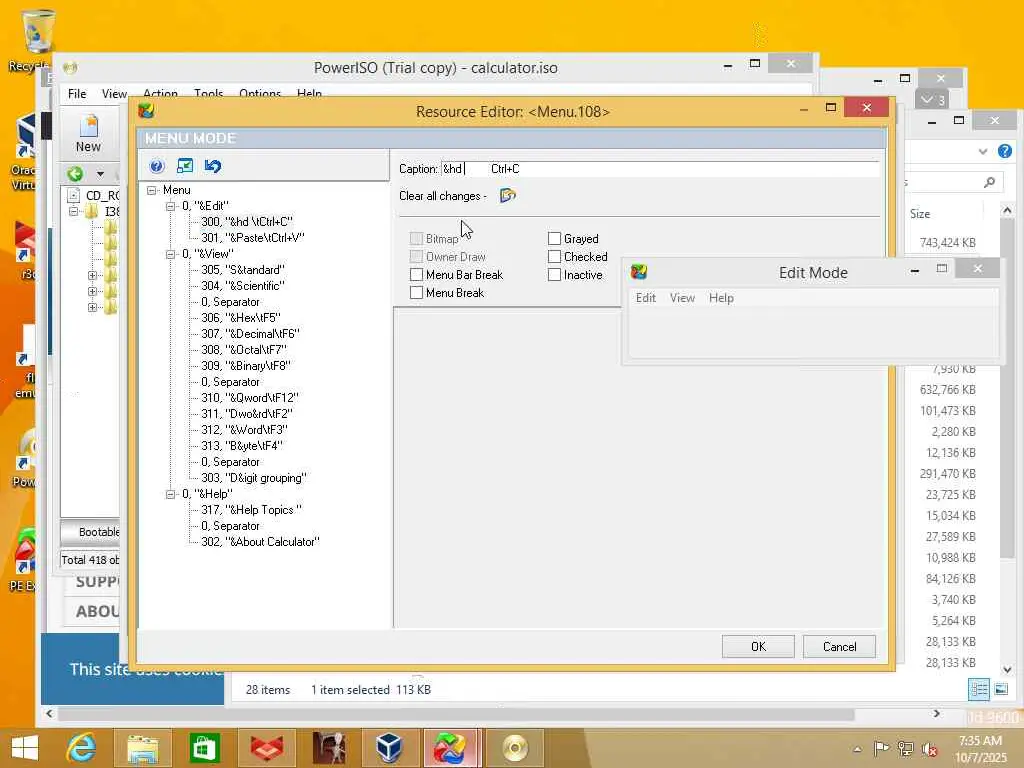The image size is (1024, 768).
Task: Click the Bootable button in PowerISO
Action: click(x=90, y=532)
